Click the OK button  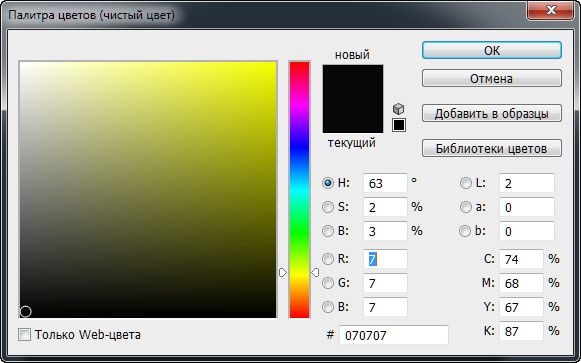pos(492,50)
